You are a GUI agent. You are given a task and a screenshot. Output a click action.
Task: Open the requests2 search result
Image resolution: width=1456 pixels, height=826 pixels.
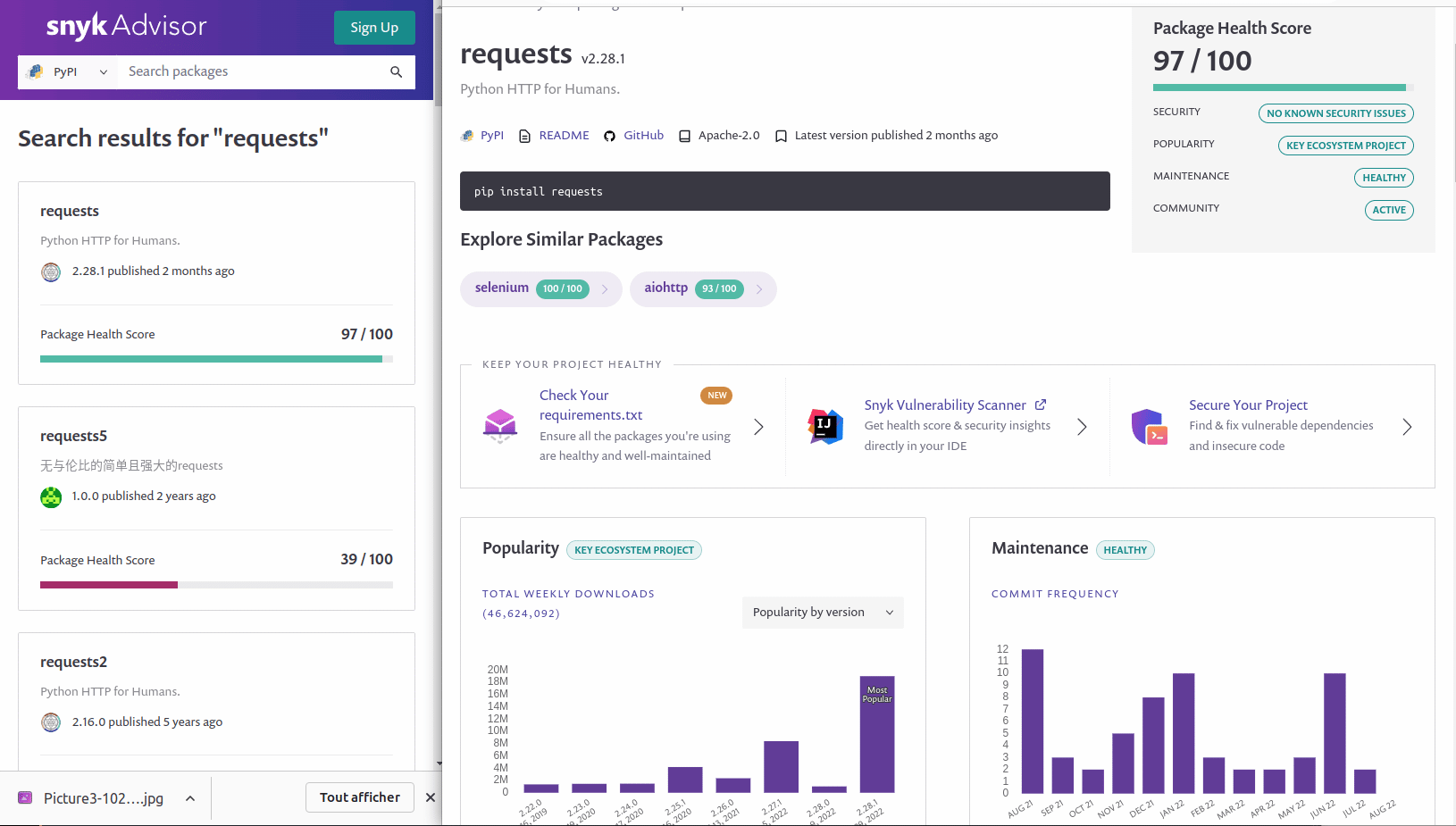pos(73,662)
